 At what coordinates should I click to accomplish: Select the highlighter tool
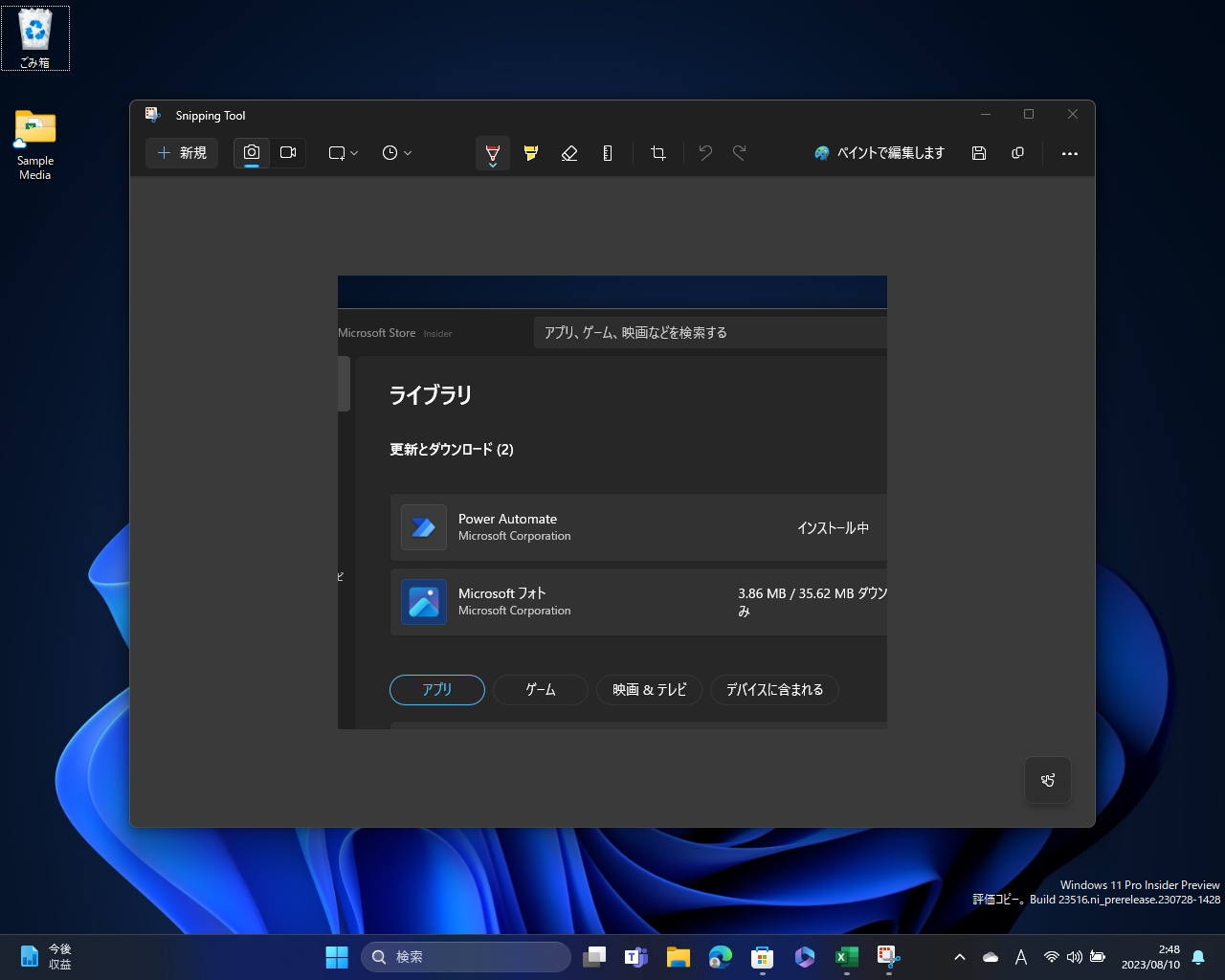pos(531,153)
